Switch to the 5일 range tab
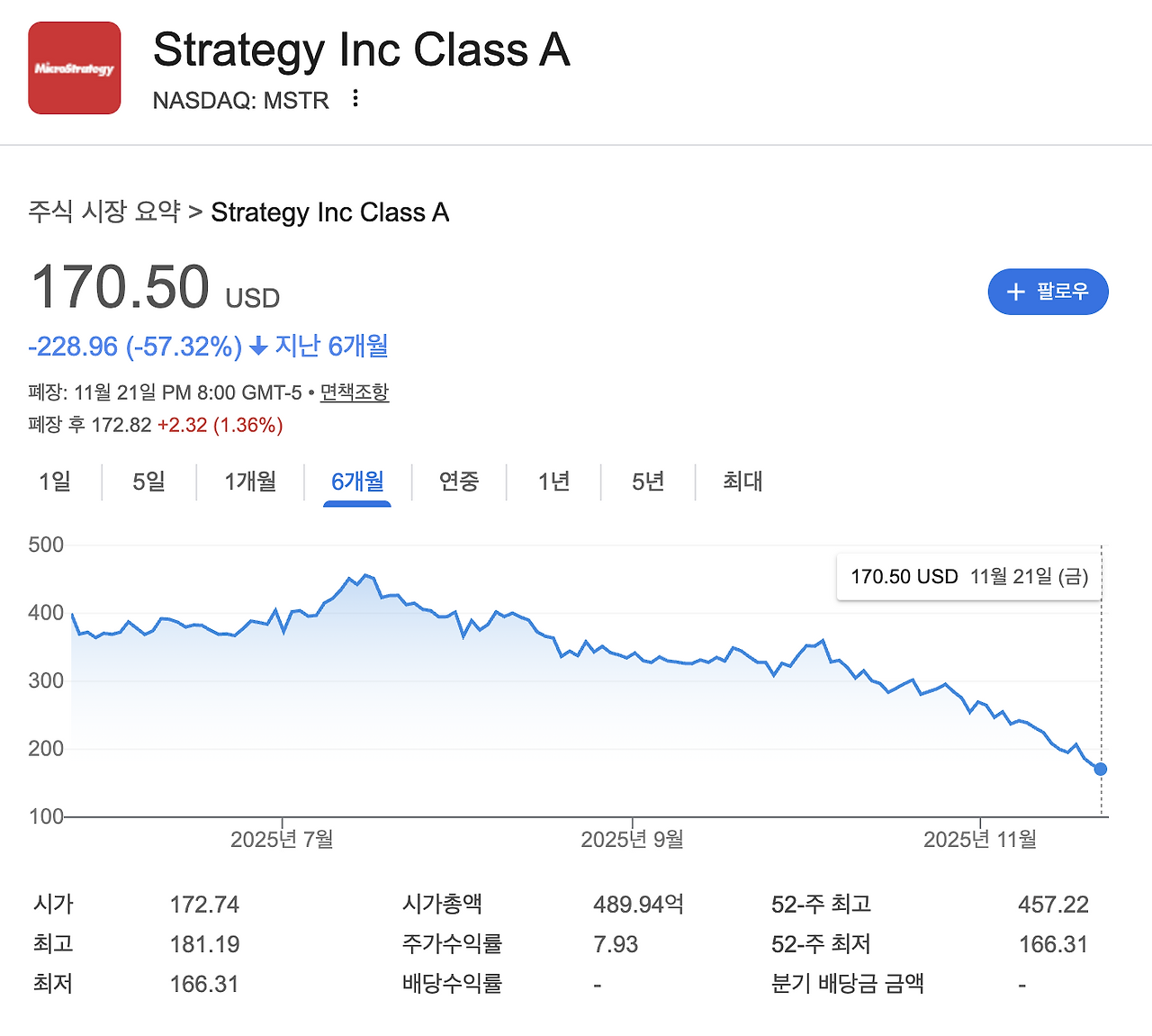The height and width of the screenshot is (1036, 1152). [149, 482]
